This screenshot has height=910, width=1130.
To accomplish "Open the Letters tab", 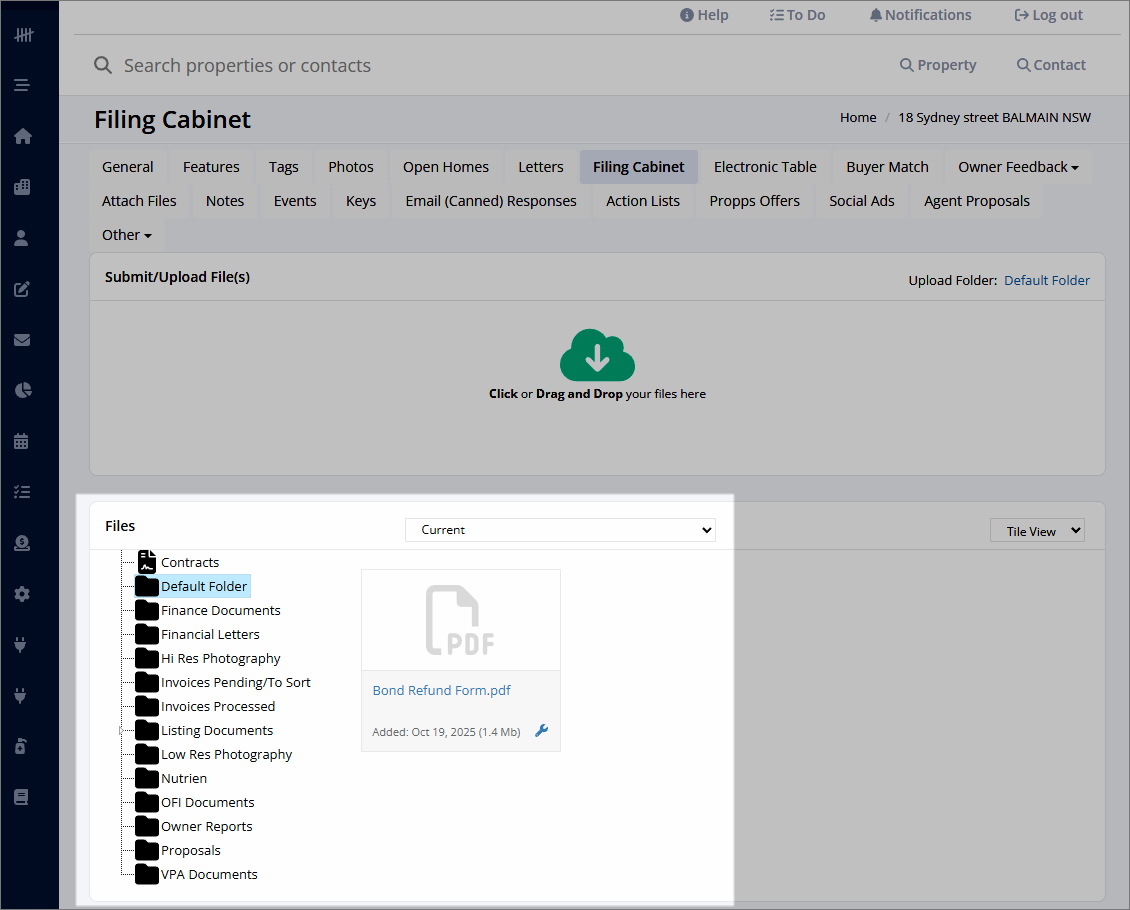I will tap(540, 167).
